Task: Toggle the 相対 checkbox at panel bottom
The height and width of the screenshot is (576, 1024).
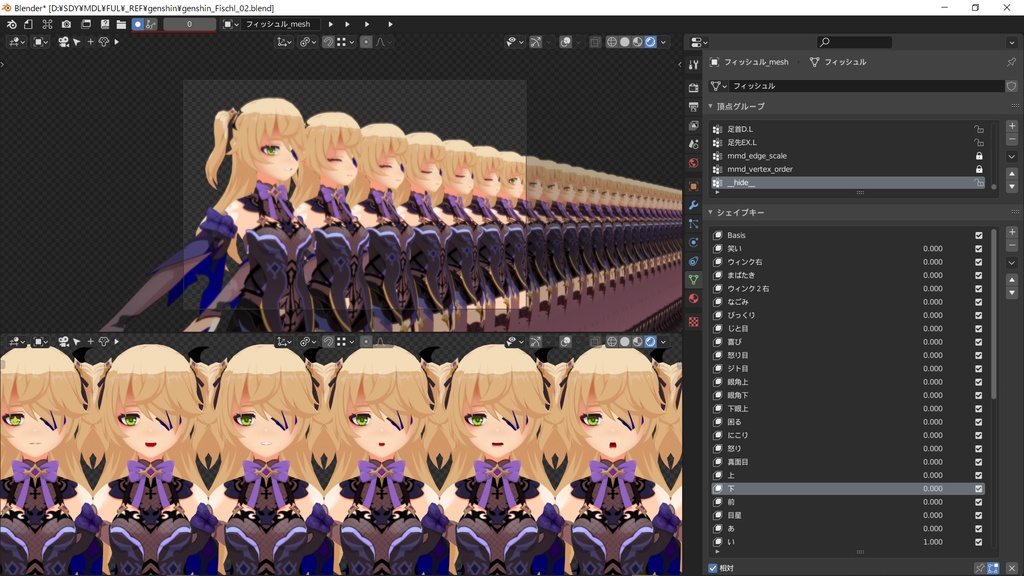Action: [711, 566]
